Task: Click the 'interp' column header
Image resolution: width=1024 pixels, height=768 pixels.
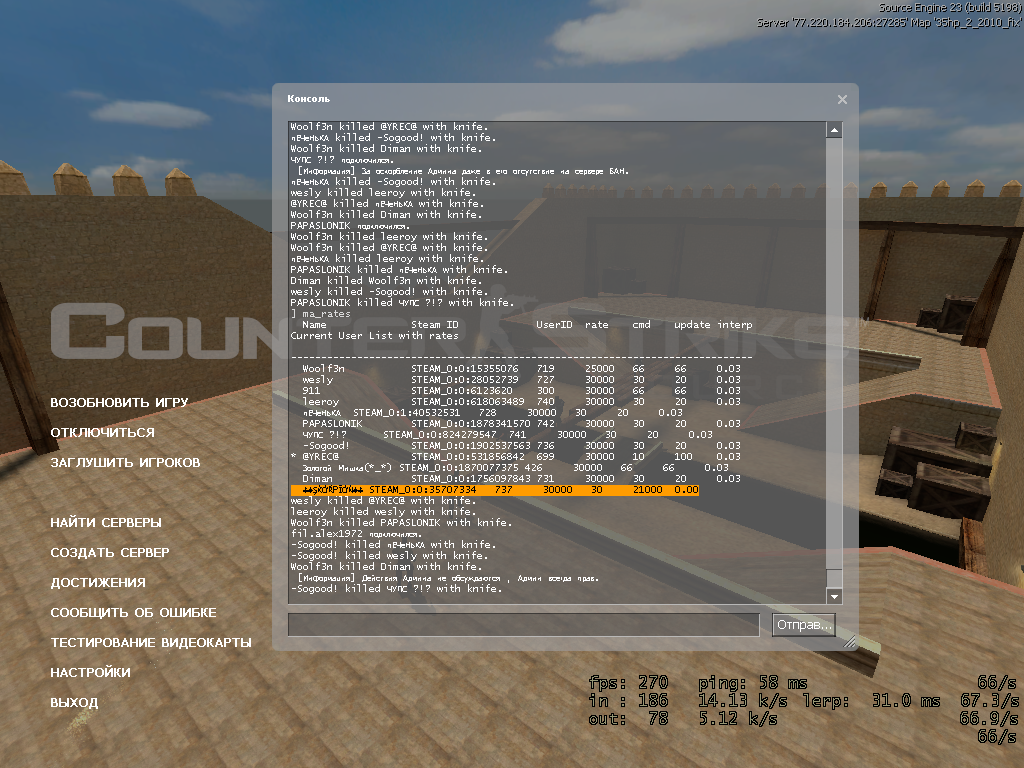Action: click(x=735, y=325)
